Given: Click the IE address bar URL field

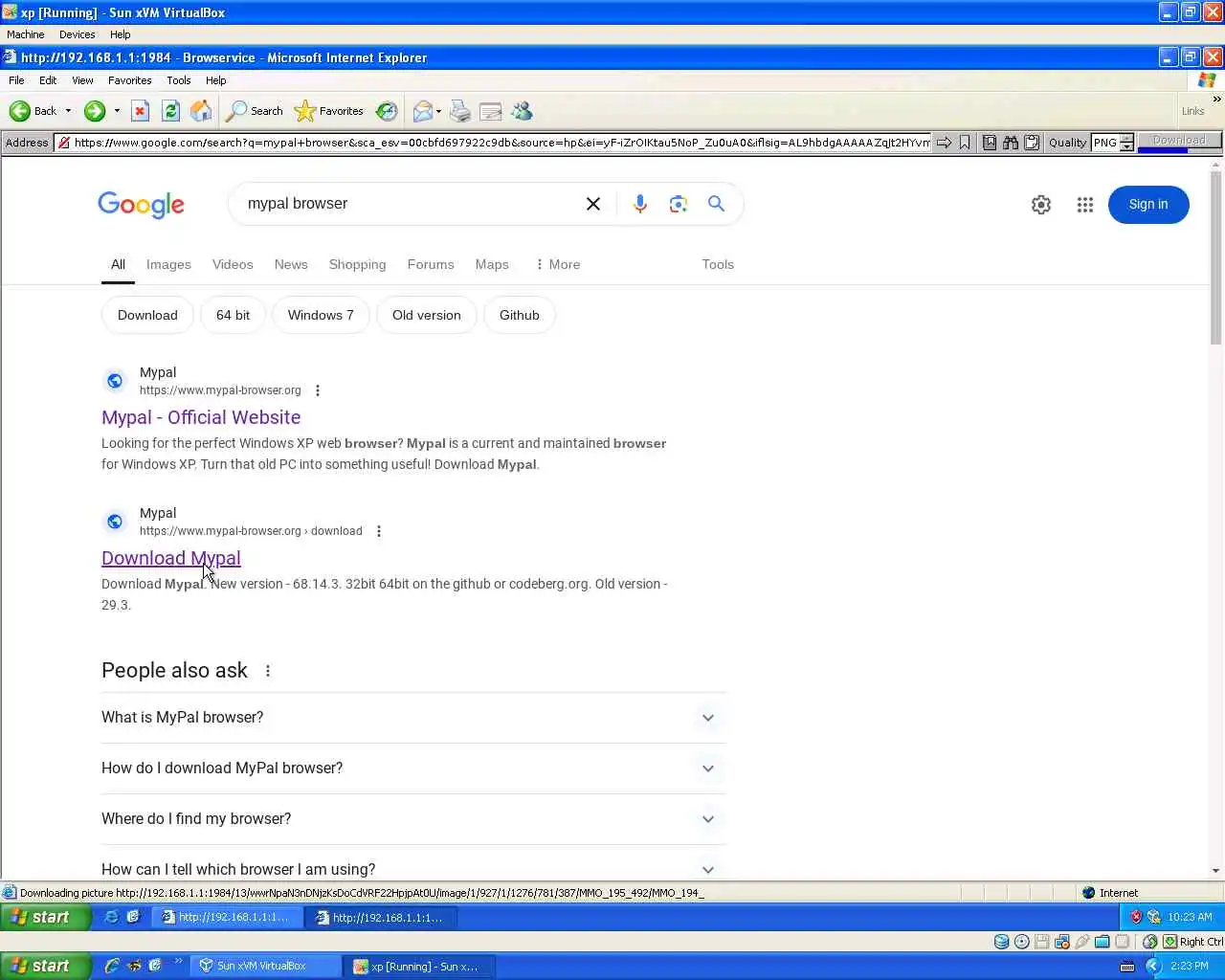Looking at the screenshot, I should point(493,143).
